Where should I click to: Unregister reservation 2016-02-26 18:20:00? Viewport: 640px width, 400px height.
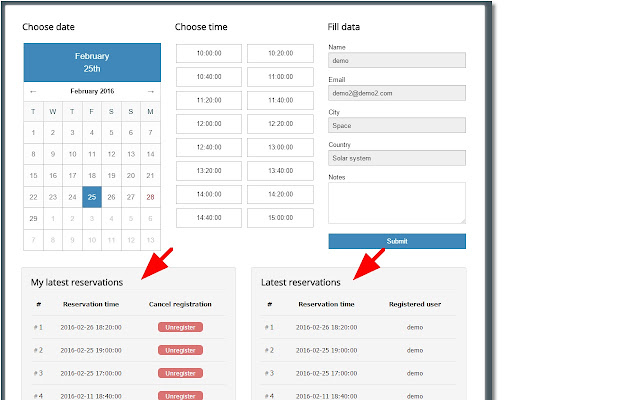pos(180,327)
